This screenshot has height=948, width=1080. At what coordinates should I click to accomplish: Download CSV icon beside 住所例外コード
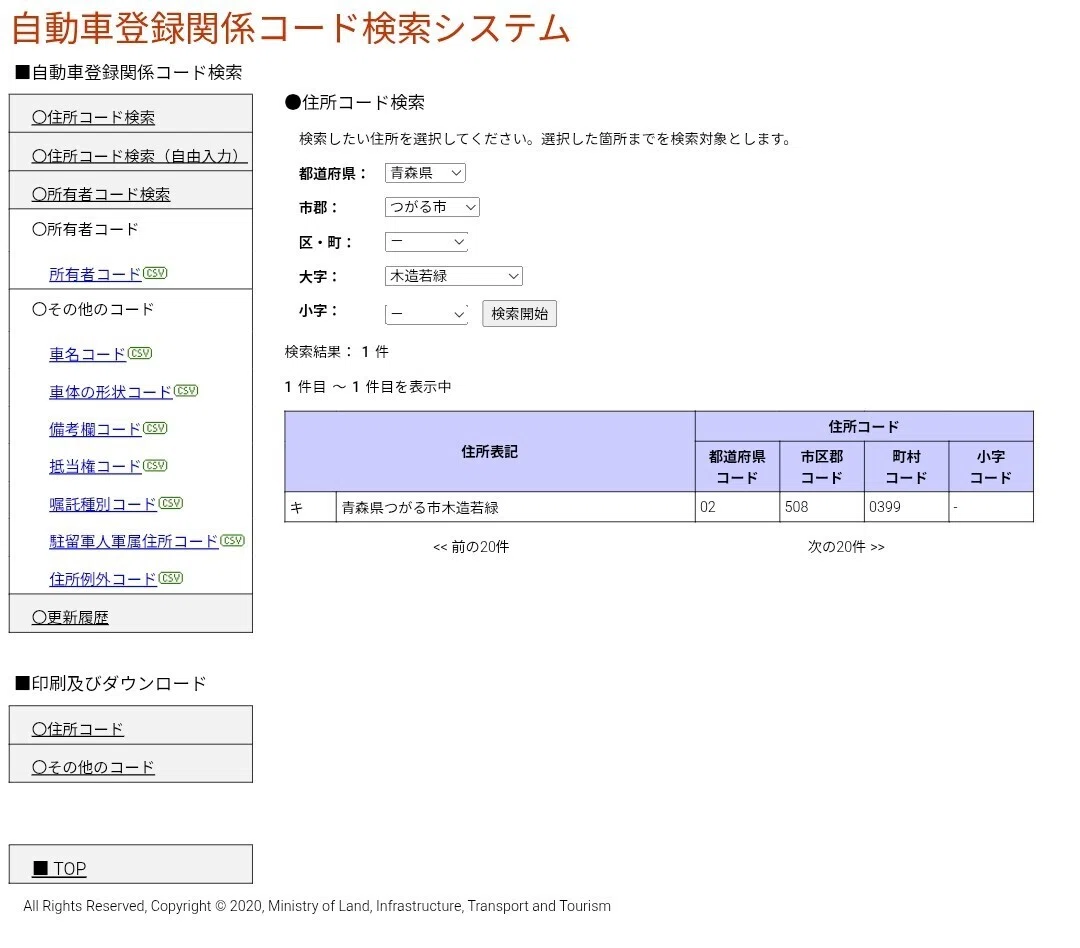(x=171, y=577)
